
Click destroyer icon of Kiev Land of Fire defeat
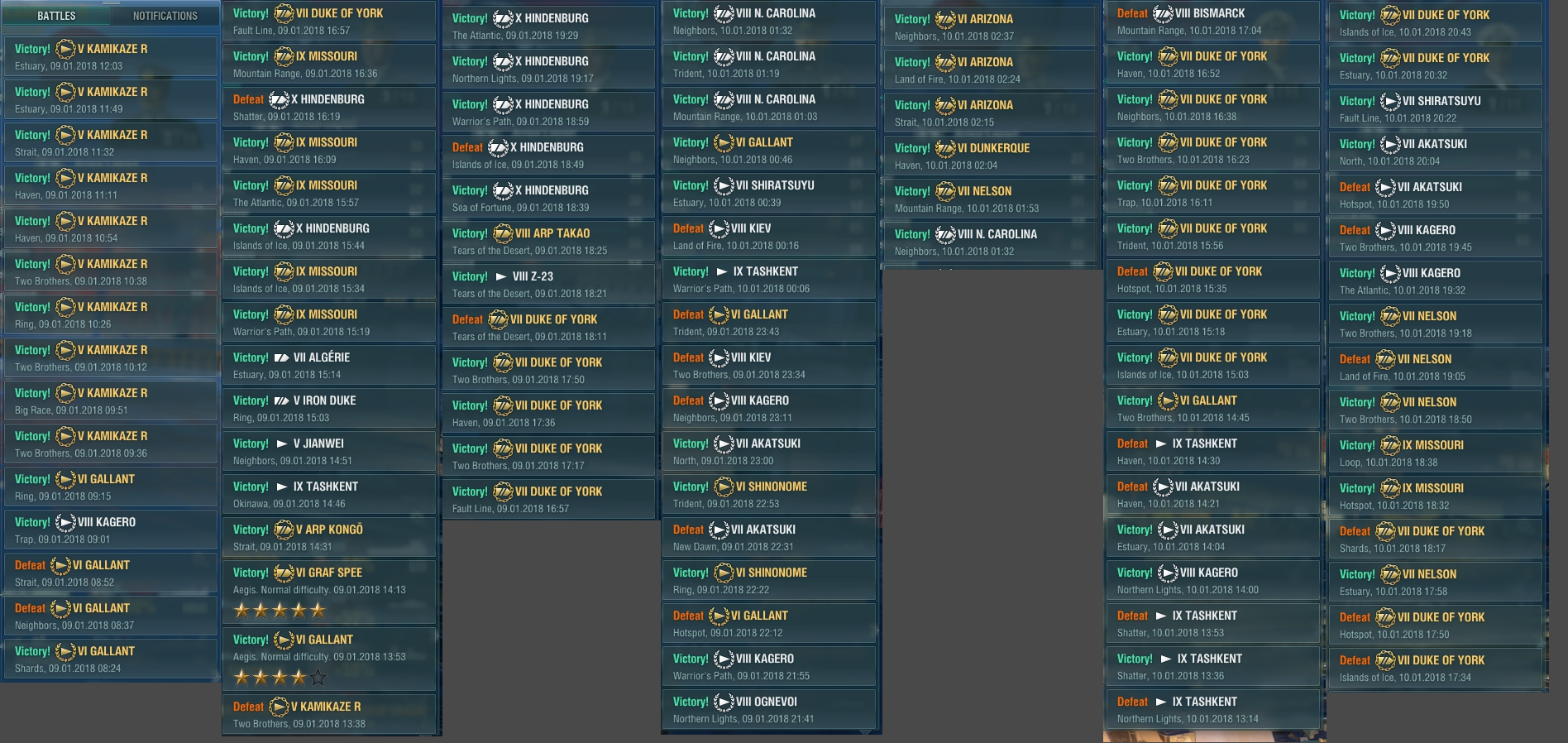(719, 228)
